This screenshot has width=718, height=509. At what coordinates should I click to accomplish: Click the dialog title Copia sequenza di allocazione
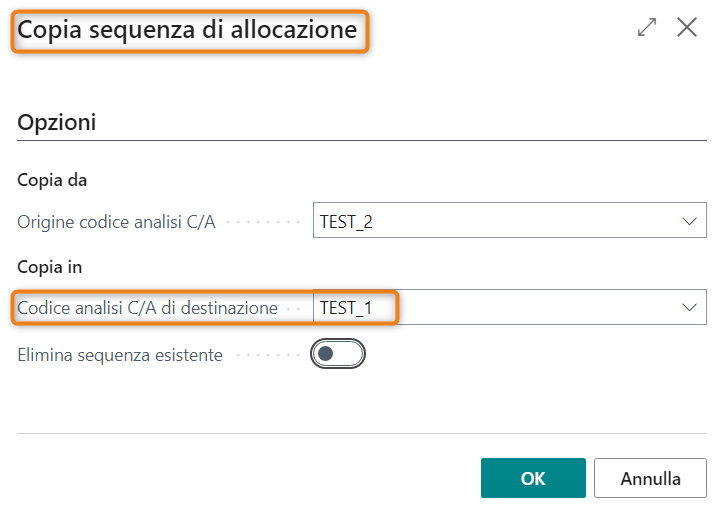point(188,30)
